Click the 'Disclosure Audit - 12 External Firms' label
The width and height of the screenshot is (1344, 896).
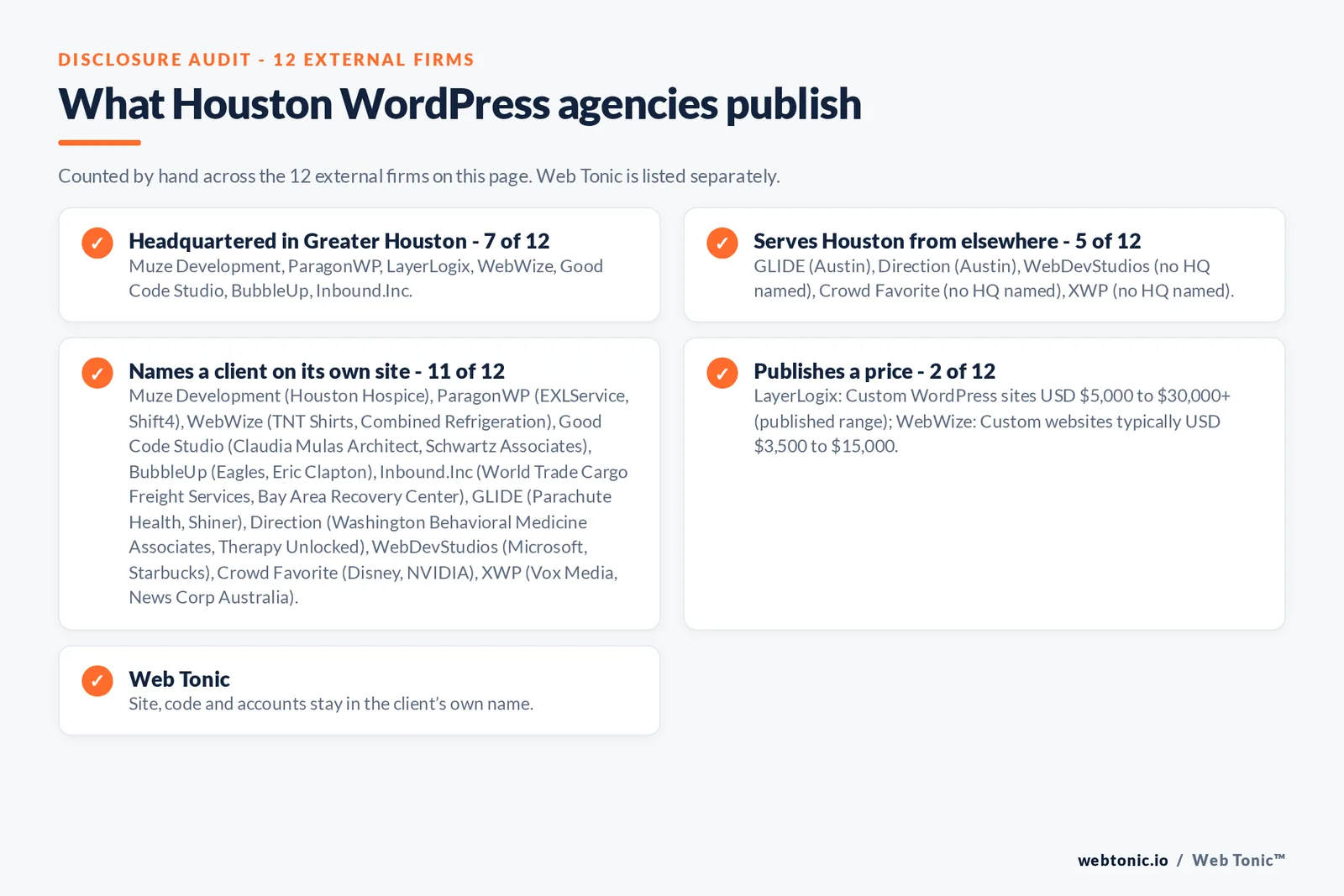point(266,60)
